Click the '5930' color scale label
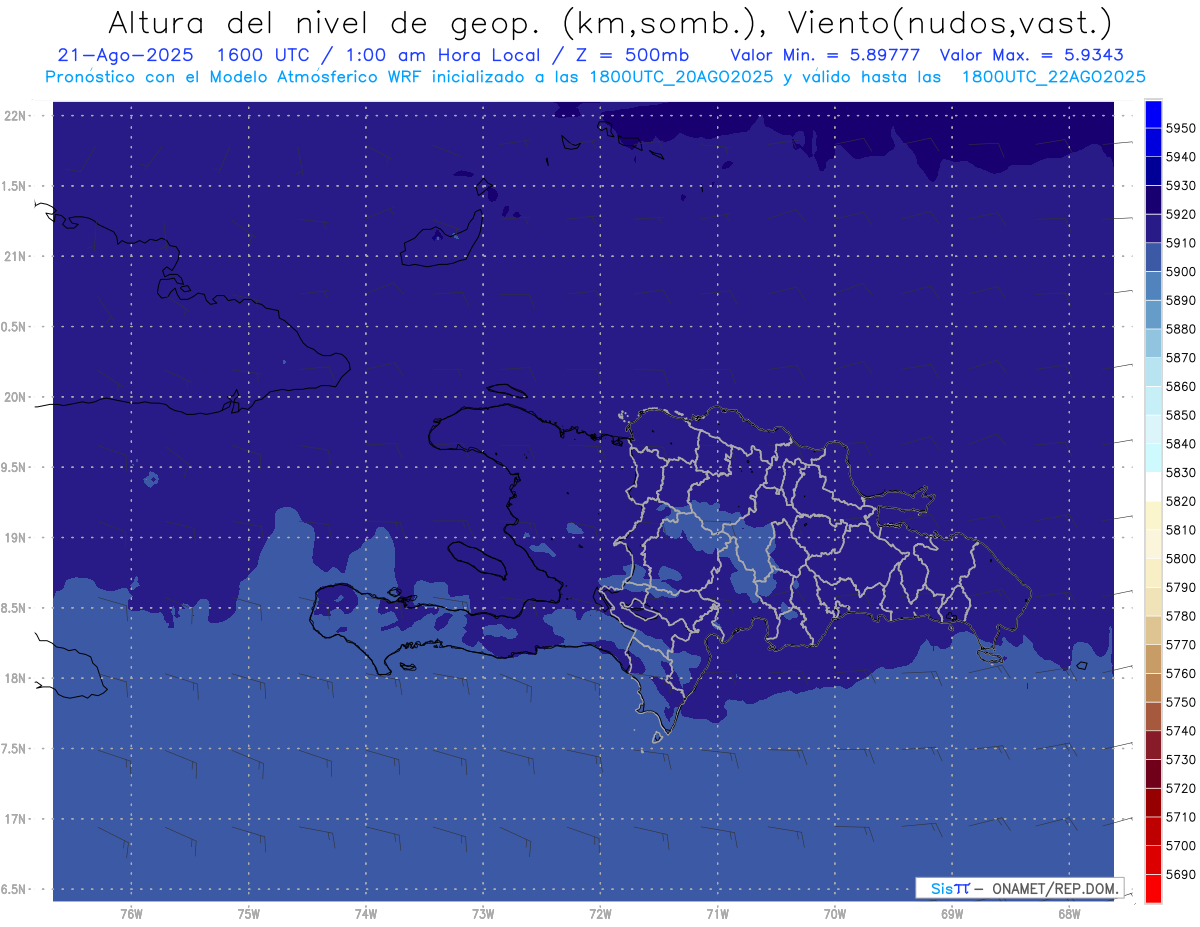This screenshot has height=927, width=1200. (x=1181, y=186)
